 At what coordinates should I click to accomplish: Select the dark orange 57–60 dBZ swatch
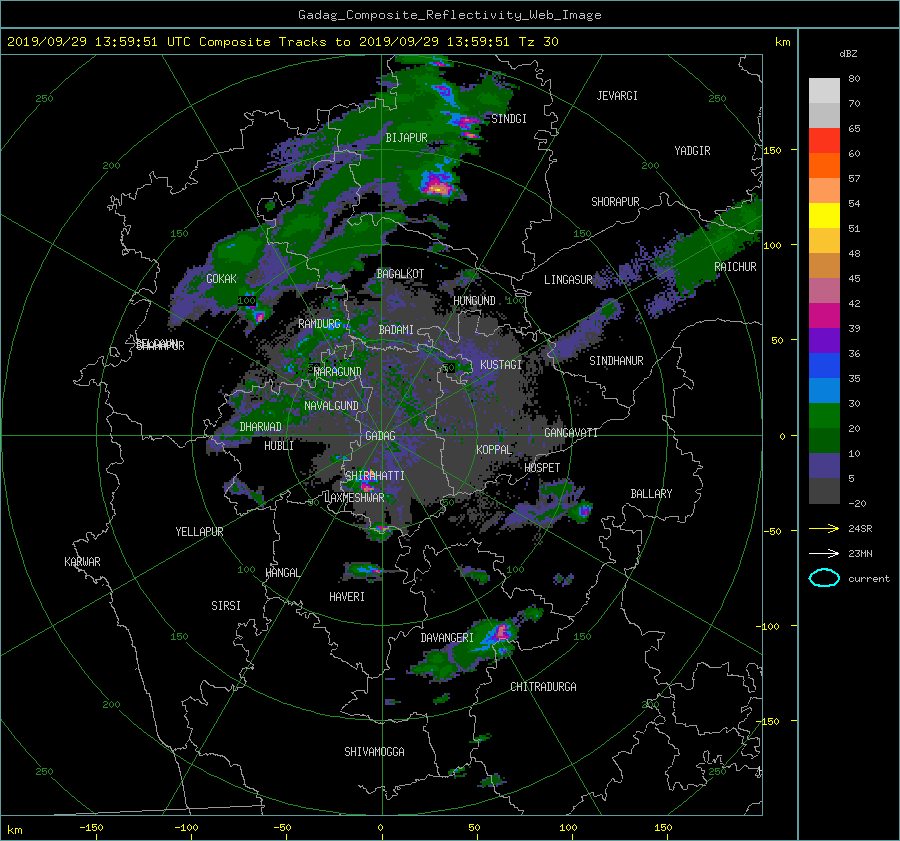(x=824, y=166)
